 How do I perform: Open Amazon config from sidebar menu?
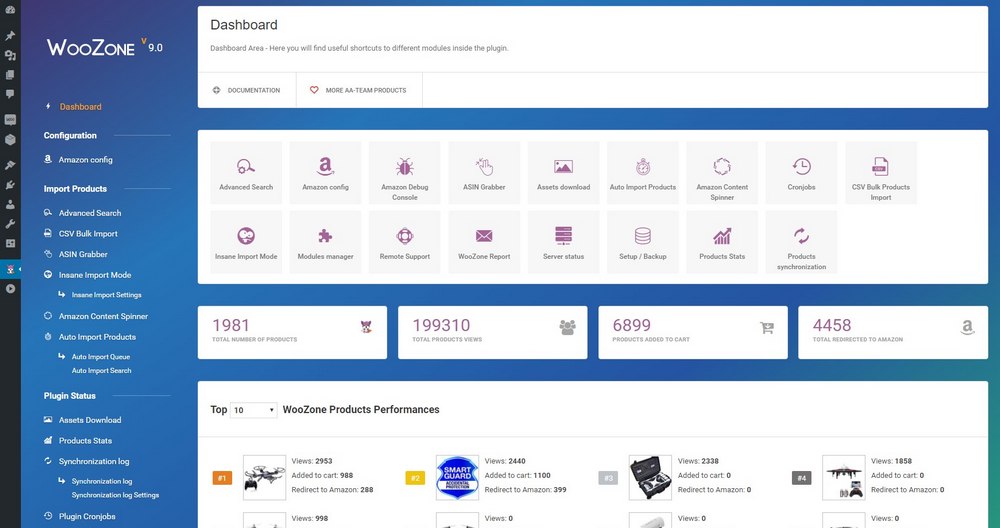coord(85,159)
